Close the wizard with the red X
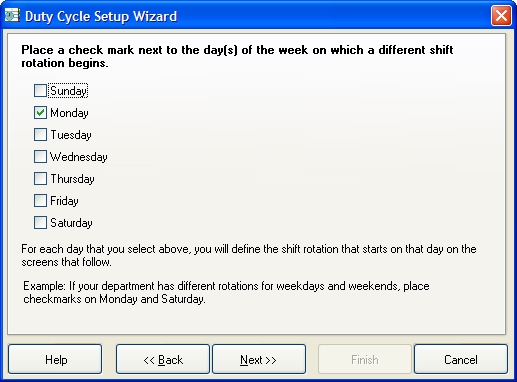Viewport: 517px width, 382px height. pyautogui.click(x=501, y=15)
